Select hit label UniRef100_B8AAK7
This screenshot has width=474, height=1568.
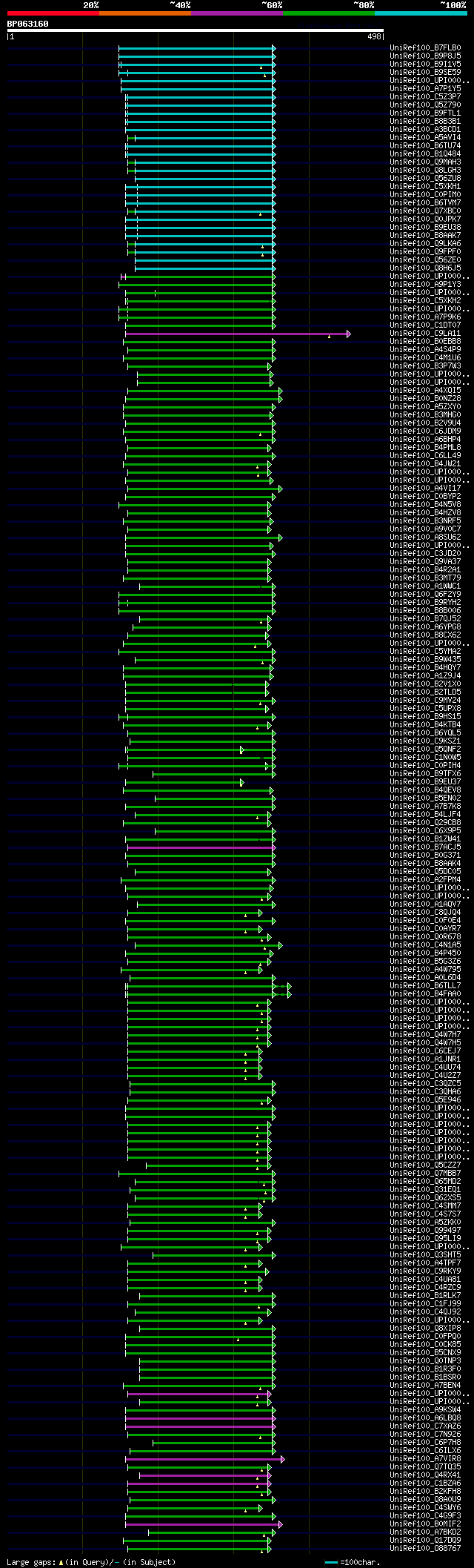(425, 236)
